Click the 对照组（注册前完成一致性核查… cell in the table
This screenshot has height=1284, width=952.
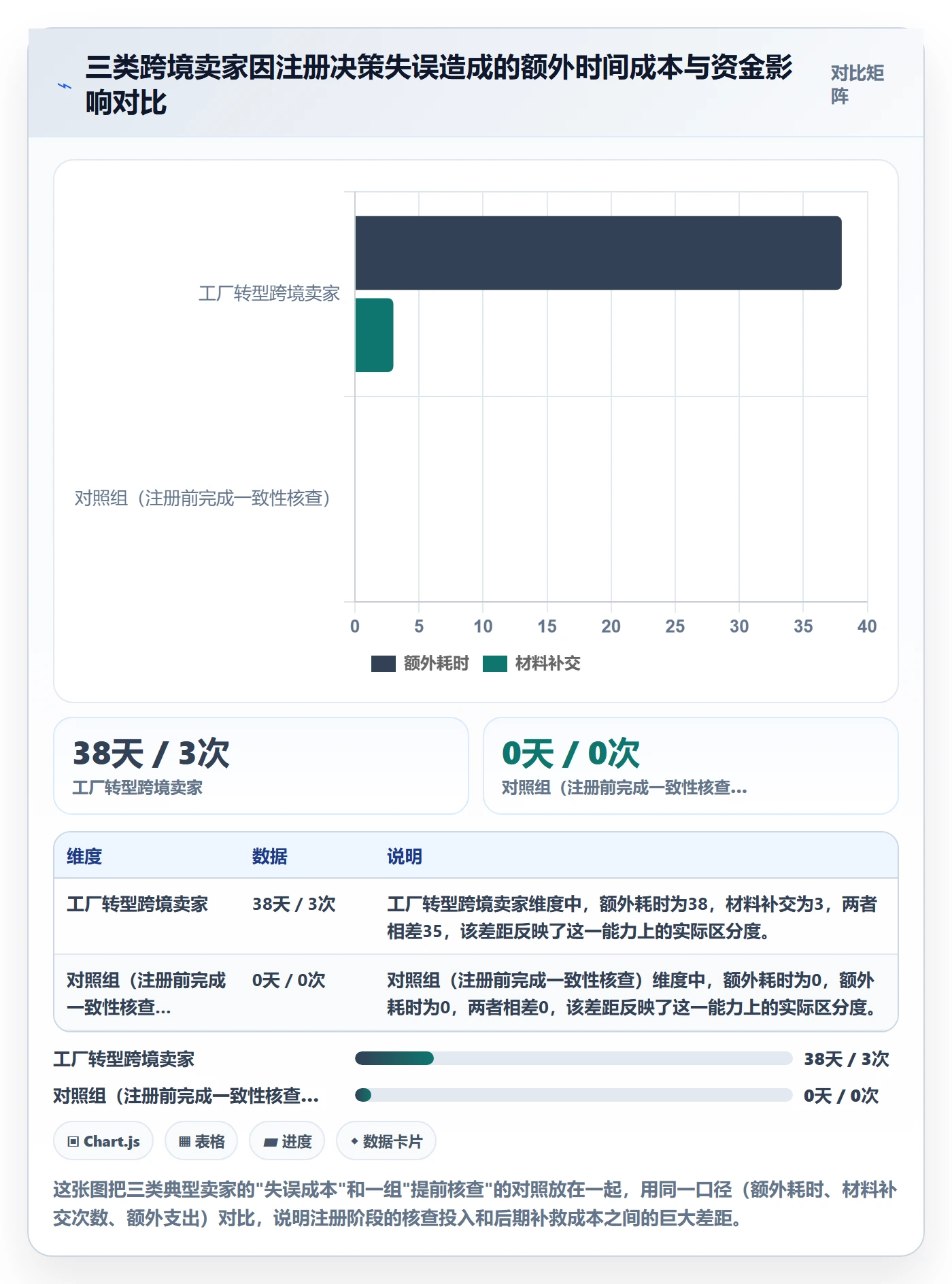click(x=146, y=994)
